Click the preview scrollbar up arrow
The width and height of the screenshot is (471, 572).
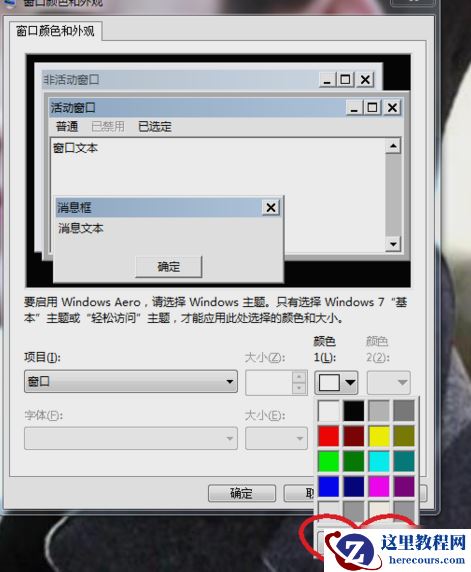[393, 146]
